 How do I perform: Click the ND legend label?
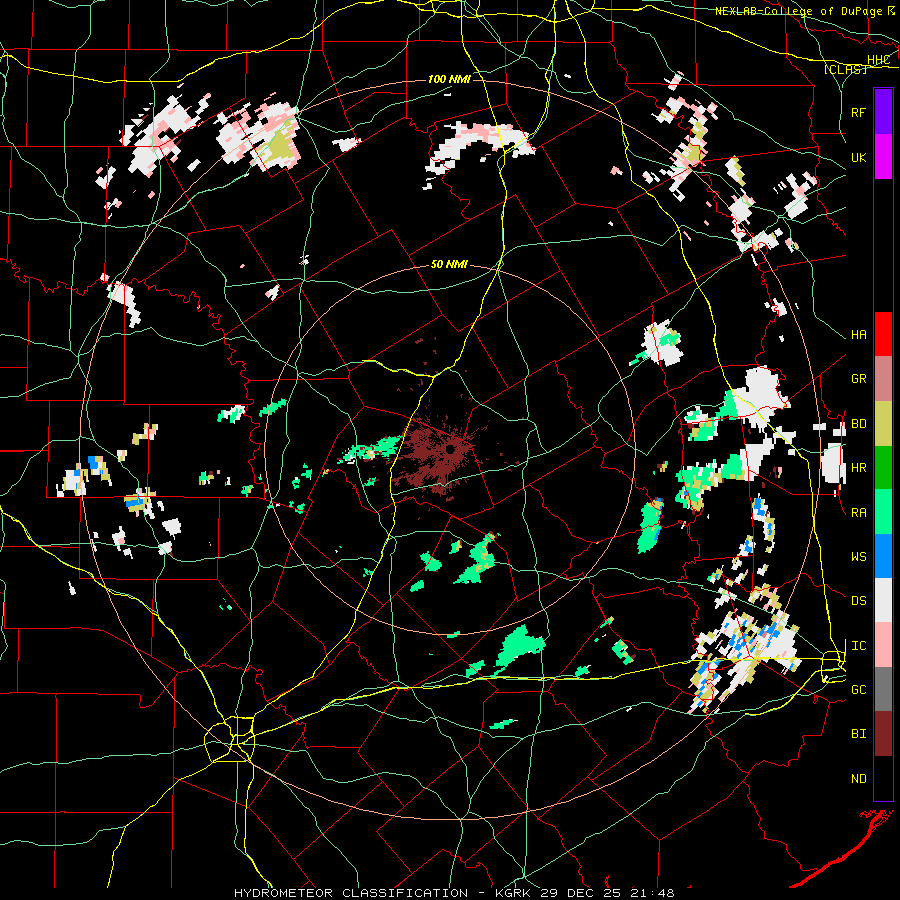pyautogui.click(x=858, y=779)
